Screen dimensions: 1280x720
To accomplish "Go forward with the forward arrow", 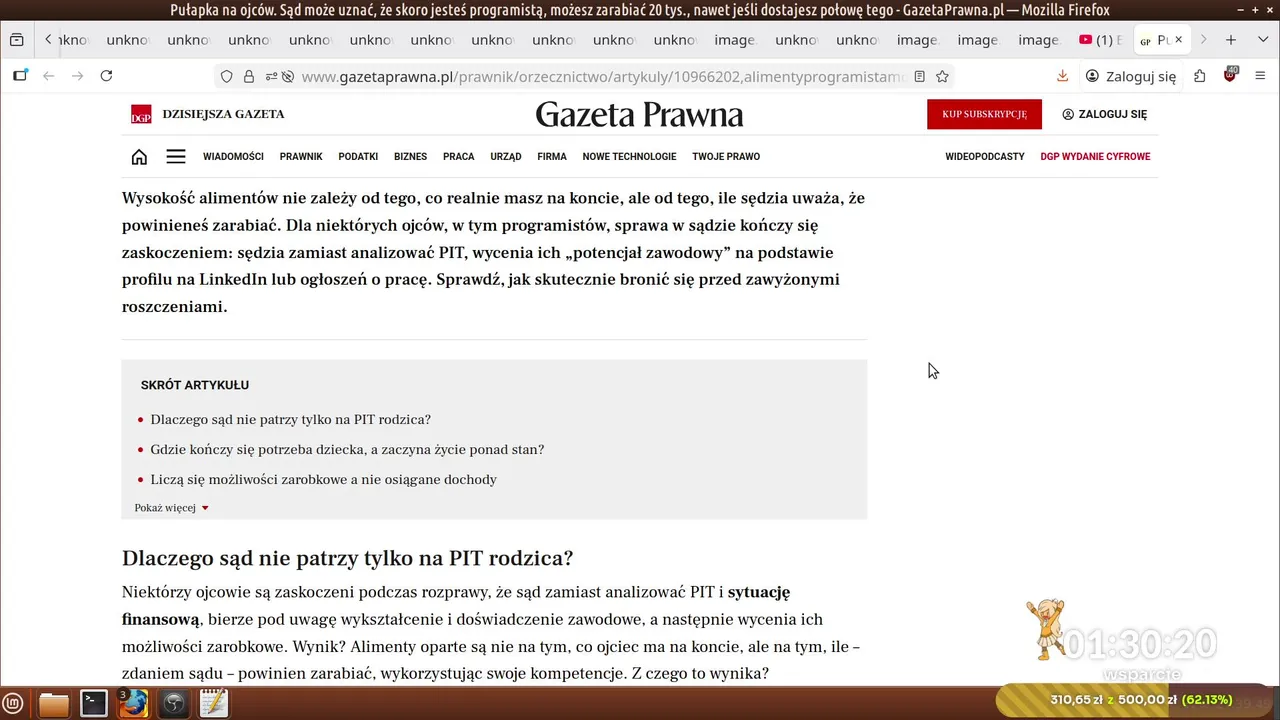I will click(x=77, y=76).
